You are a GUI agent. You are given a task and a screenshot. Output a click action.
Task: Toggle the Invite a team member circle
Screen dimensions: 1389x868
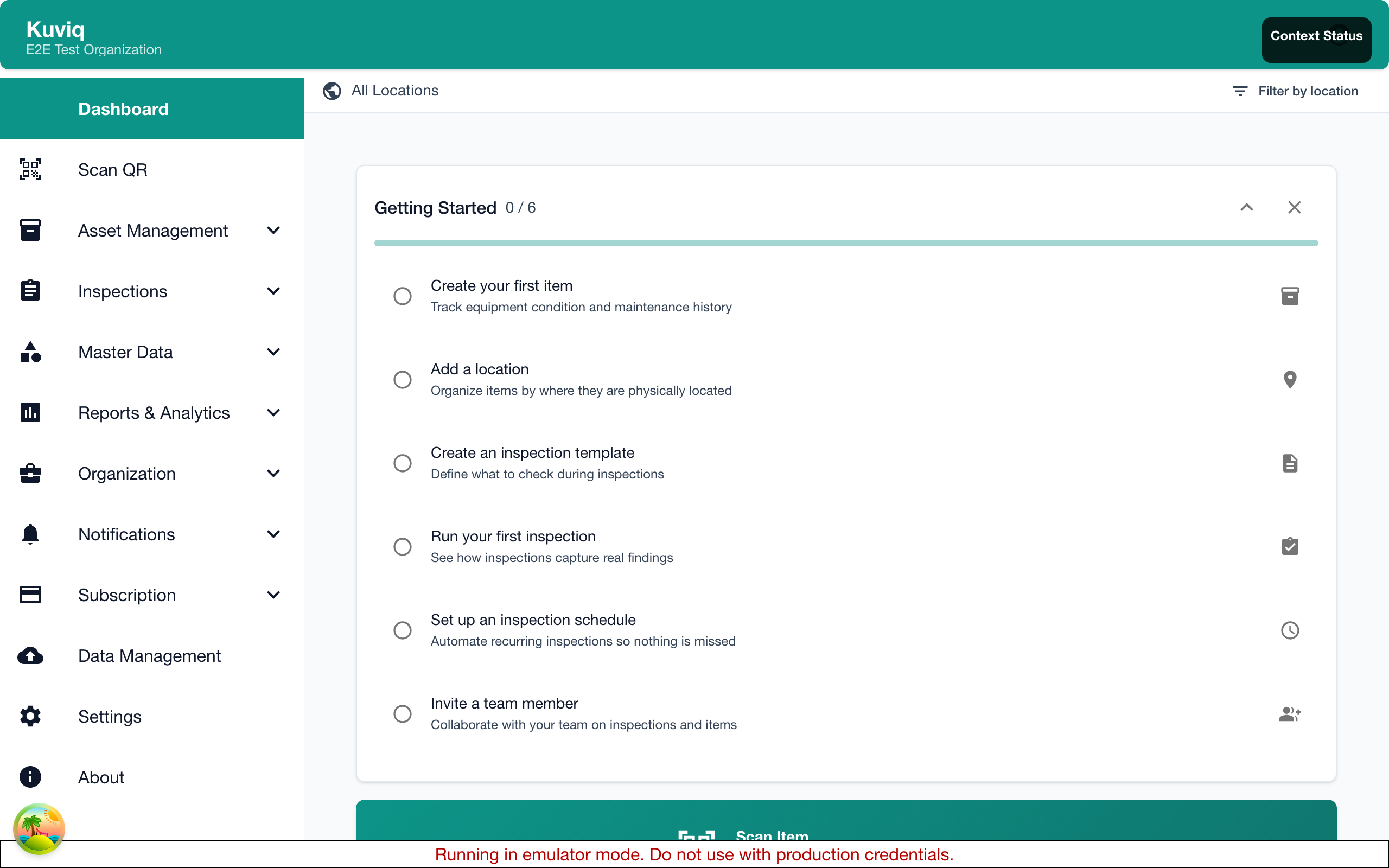click(403, 713)
